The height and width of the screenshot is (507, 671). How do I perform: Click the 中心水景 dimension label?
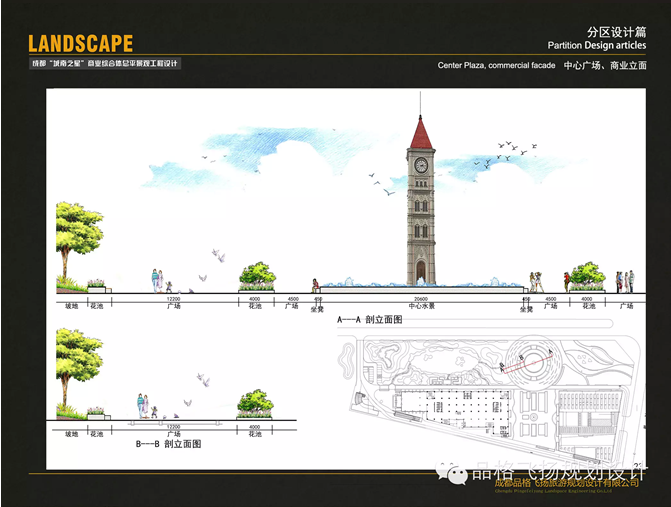(421, 306)
